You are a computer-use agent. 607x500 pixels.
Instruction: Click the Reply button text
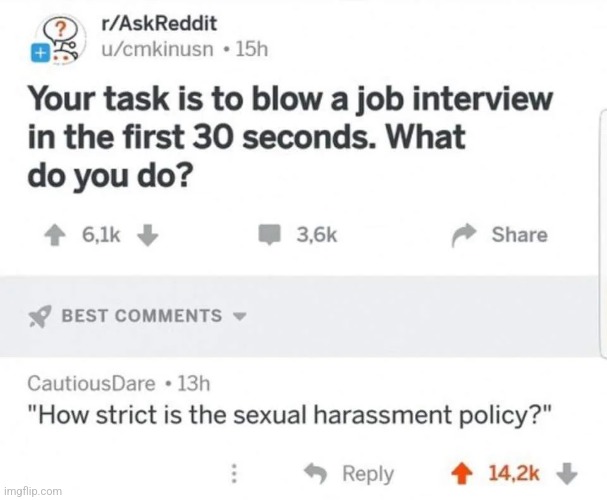pyautogui.click(x=368, y=474)
